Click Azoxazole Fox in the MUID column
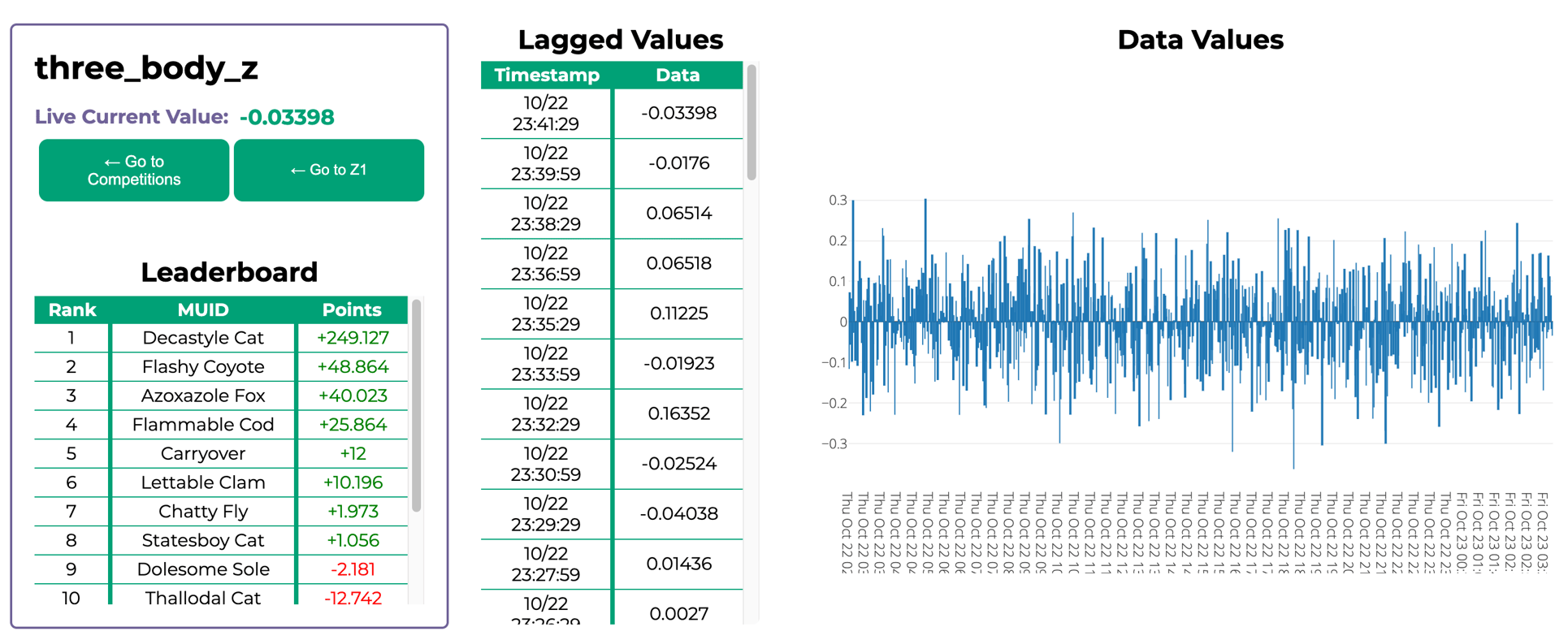The width and height of the screenshot is (1568, 640). click(202, 396)
